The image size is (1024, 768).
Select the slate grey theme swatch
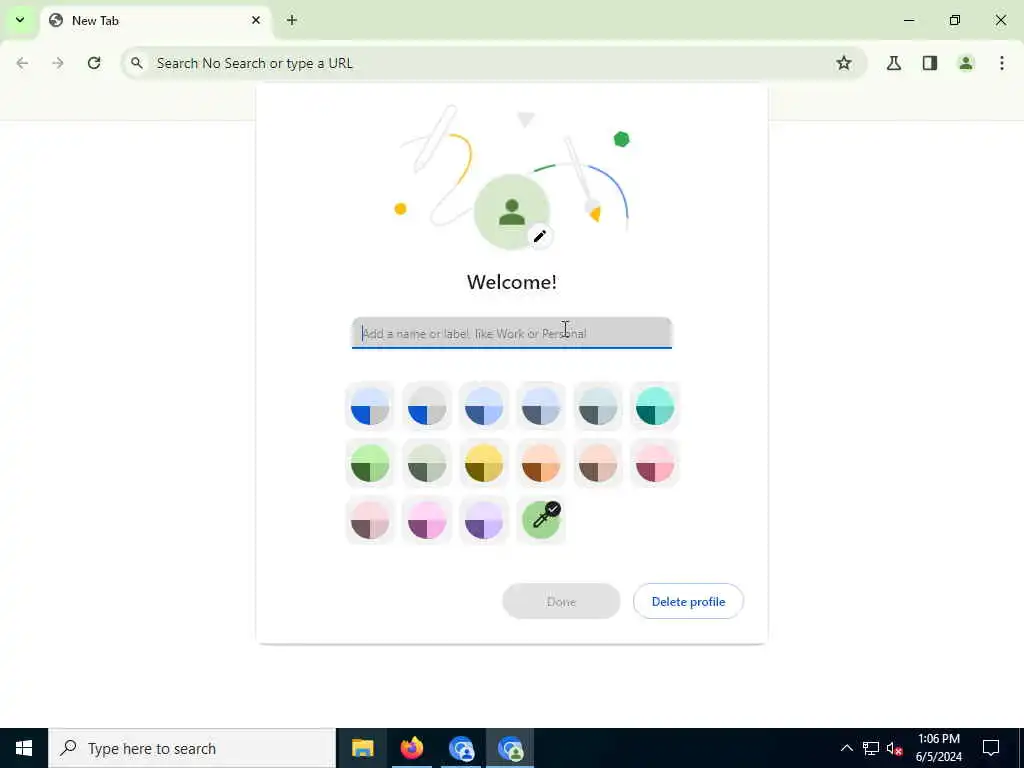(x=598, y=406)
